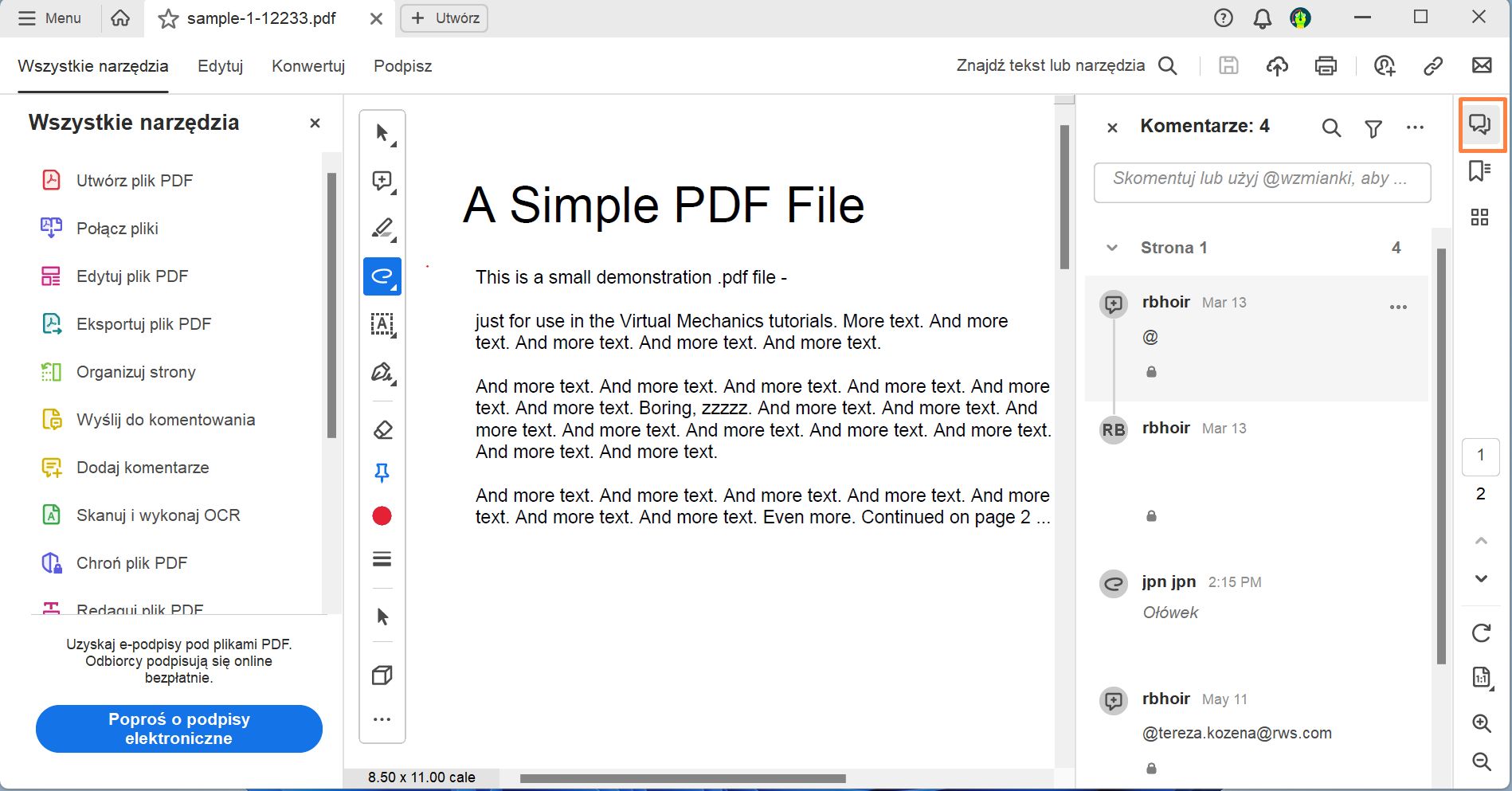This screenshot has width=1512, height=791.
Task: Filter the comments list
Action: 1373,128
